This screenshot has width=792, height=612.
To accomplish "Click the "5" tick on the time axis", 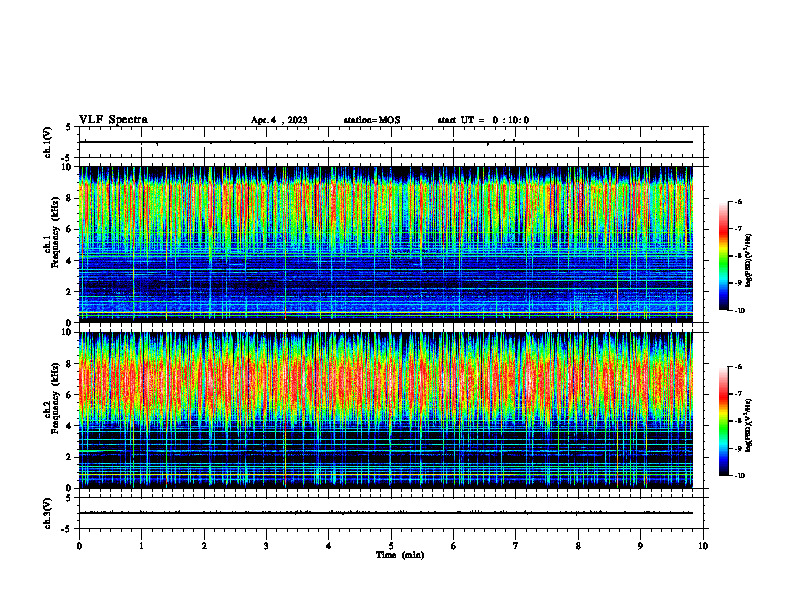I will click(x=391, y=546).
